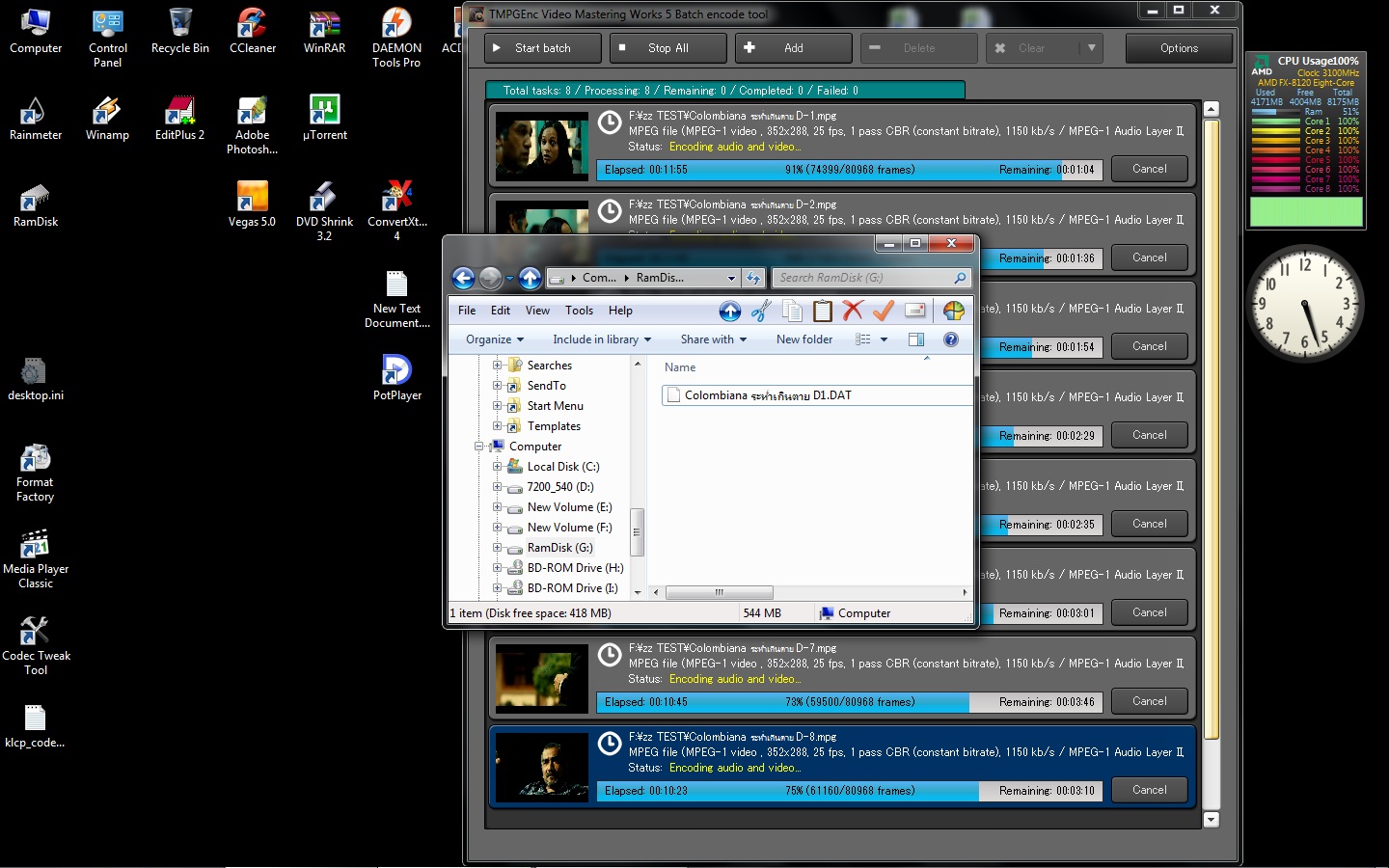
Task: Open the Edit menu in Explorer
Action: [x=501, y=311]
